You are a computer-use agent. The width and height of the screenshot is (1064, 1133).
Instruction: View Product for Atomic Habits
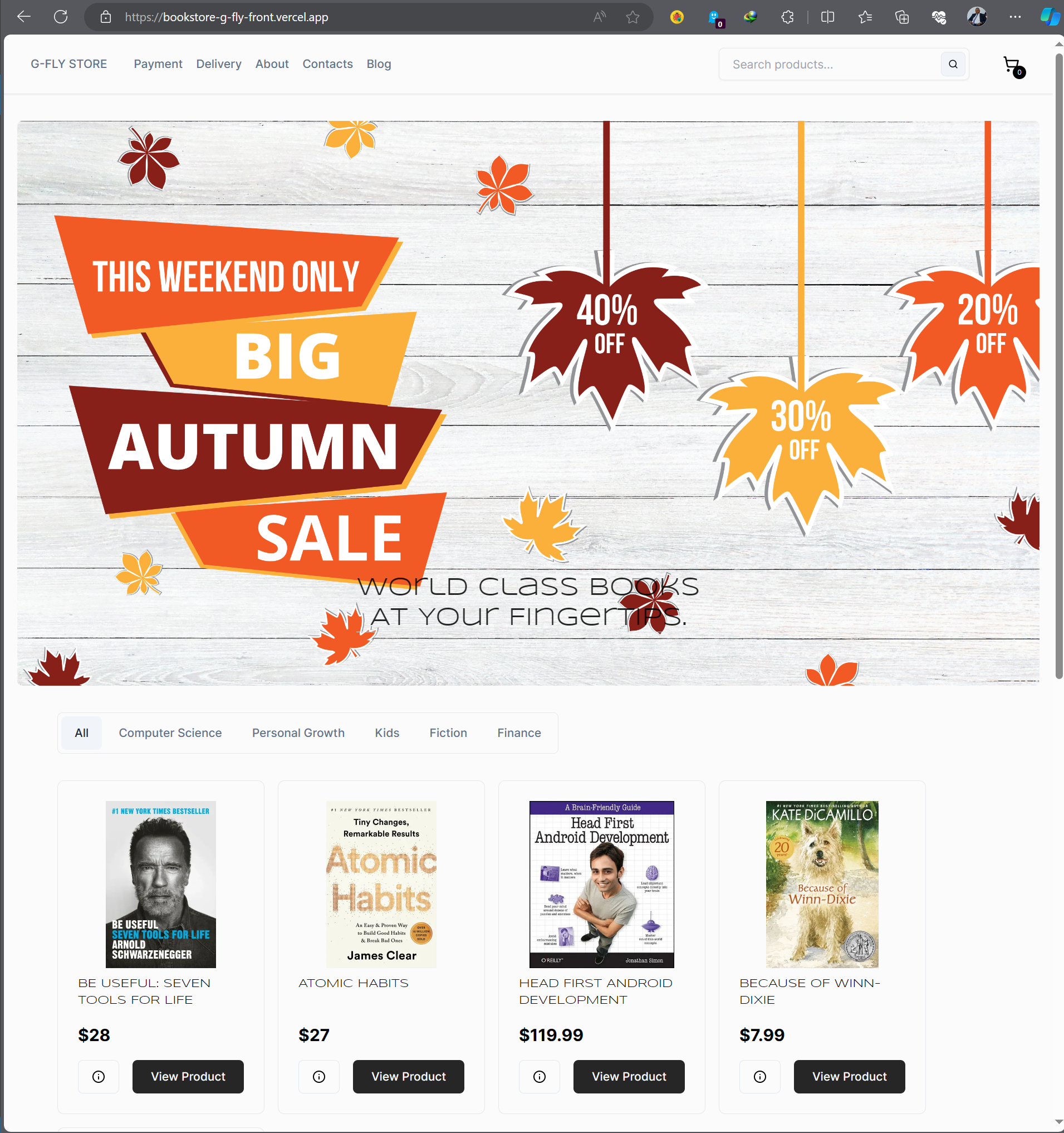(x=409, y=1077)
